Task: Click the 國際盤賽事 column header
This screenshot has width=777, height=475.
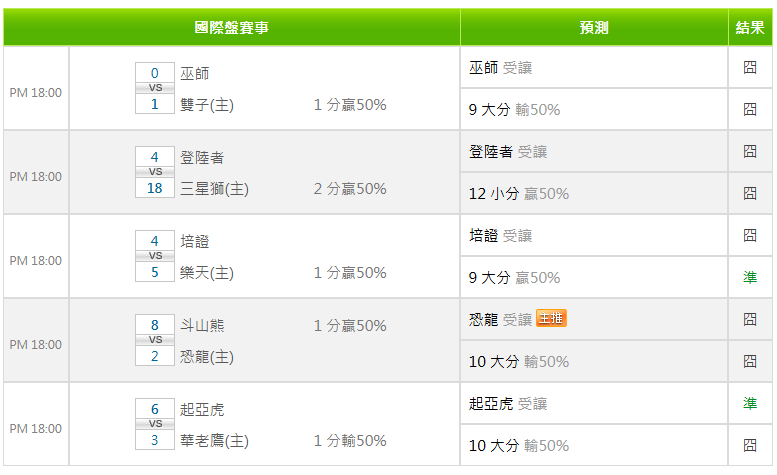Action: coord(231,27)
